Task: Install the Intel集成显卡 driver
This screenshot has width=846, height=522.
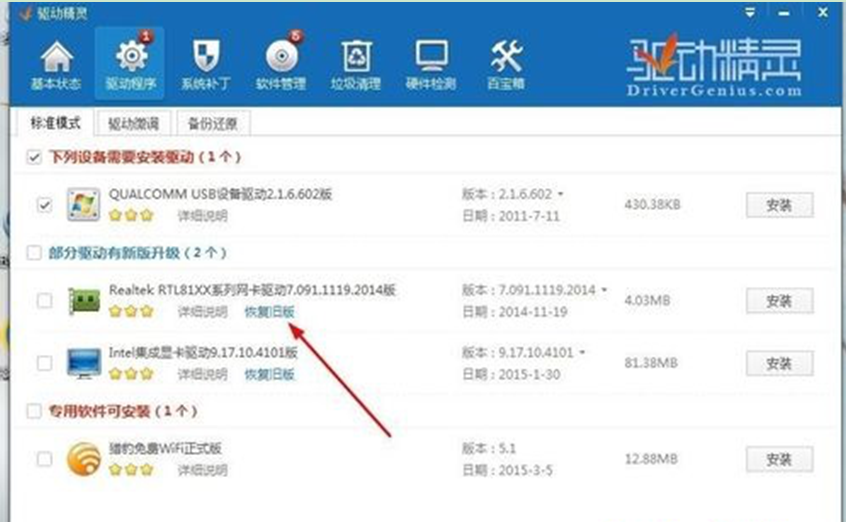Action: [x=779, y=363]
